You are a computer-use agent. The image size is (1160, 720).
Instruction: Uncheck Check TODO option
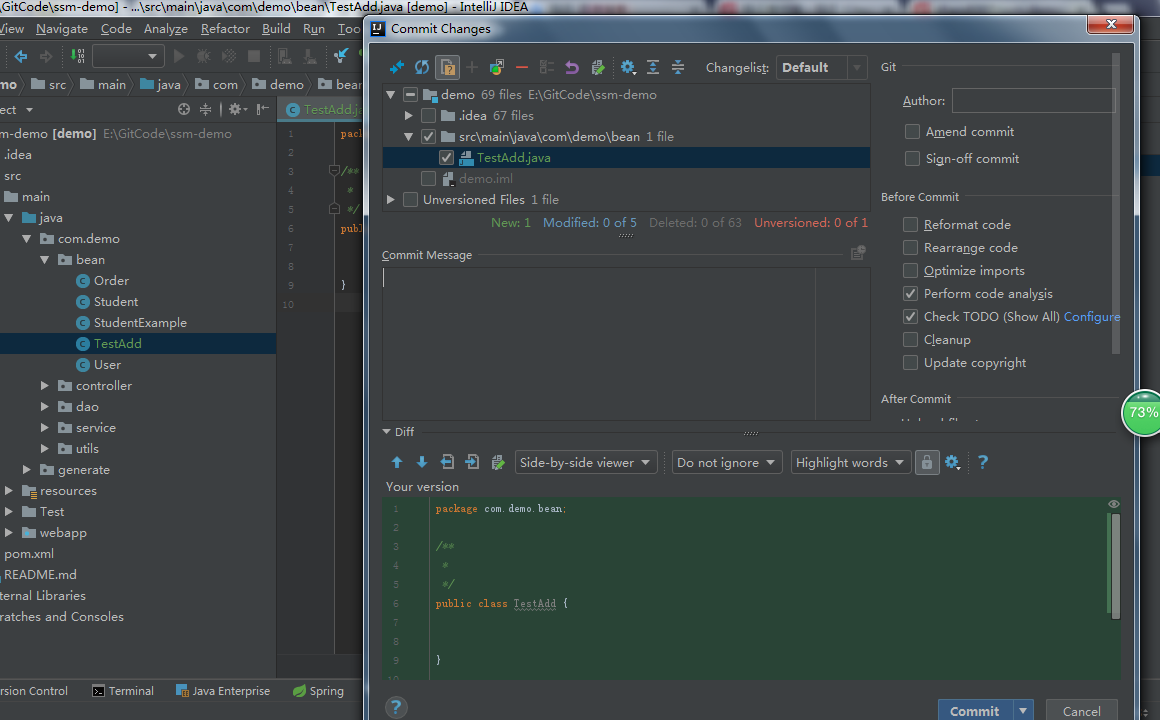pyautogui.click(x=911, y=317)
